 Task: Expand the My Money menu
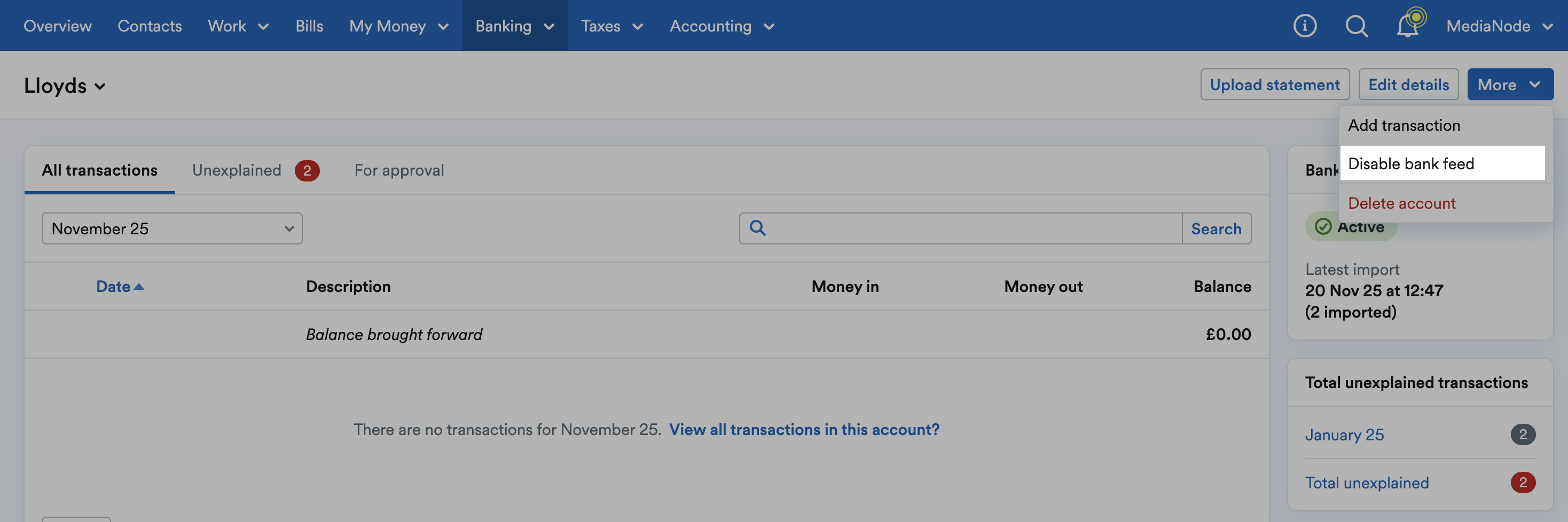(x=399, y=26)
